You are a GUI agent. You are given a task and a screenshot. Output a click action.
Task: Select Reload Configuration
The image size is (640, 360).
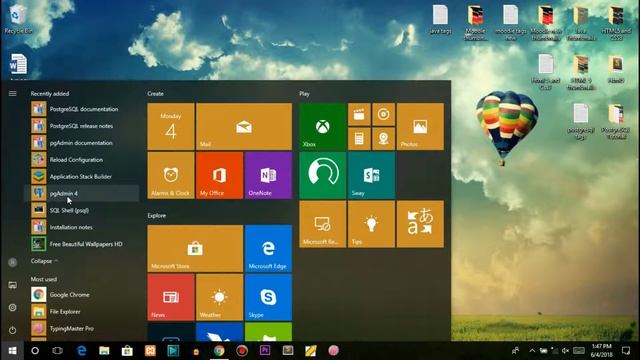82,160
